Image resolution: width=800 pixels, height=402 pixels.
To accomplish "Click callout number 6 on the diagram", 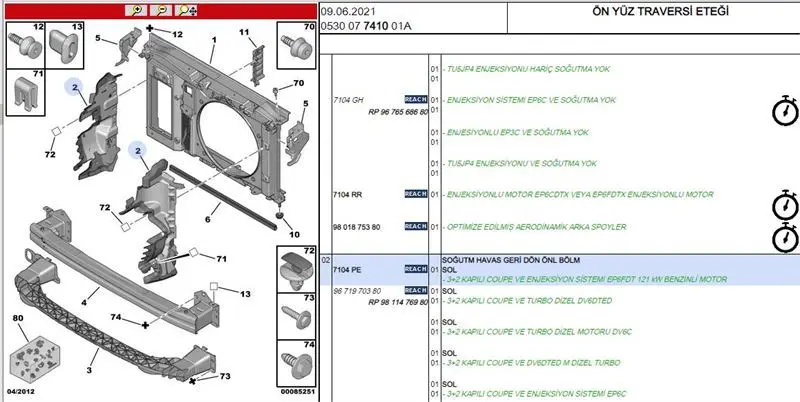I will tap(208, 218).
